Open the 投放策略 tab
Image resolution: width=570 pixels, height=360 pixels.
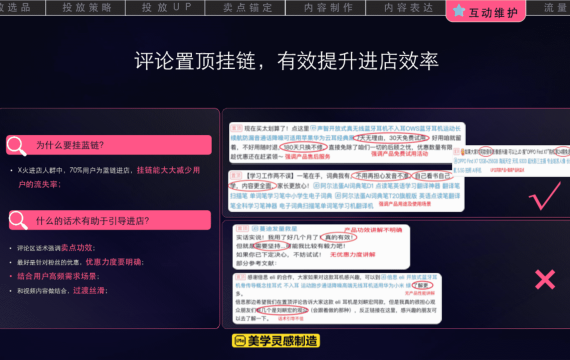click(x=86, y=8)
